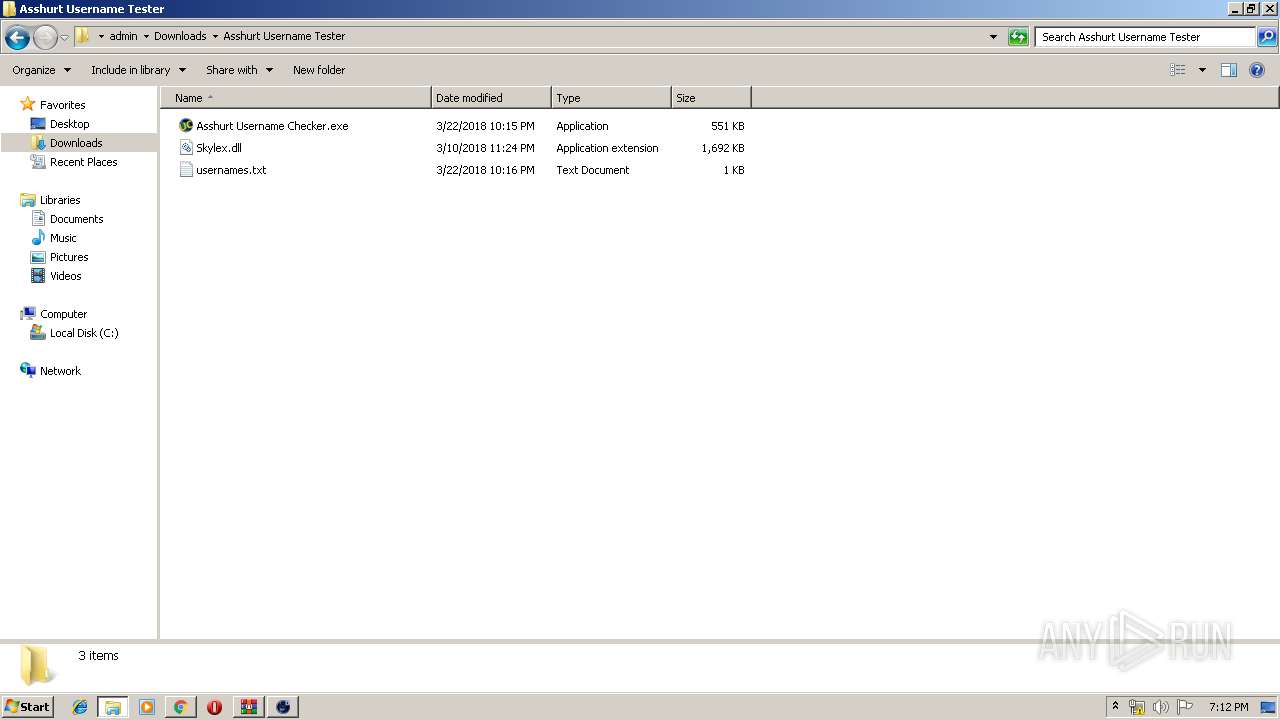
Task: Create a New folder
Action: coord(319,70)
